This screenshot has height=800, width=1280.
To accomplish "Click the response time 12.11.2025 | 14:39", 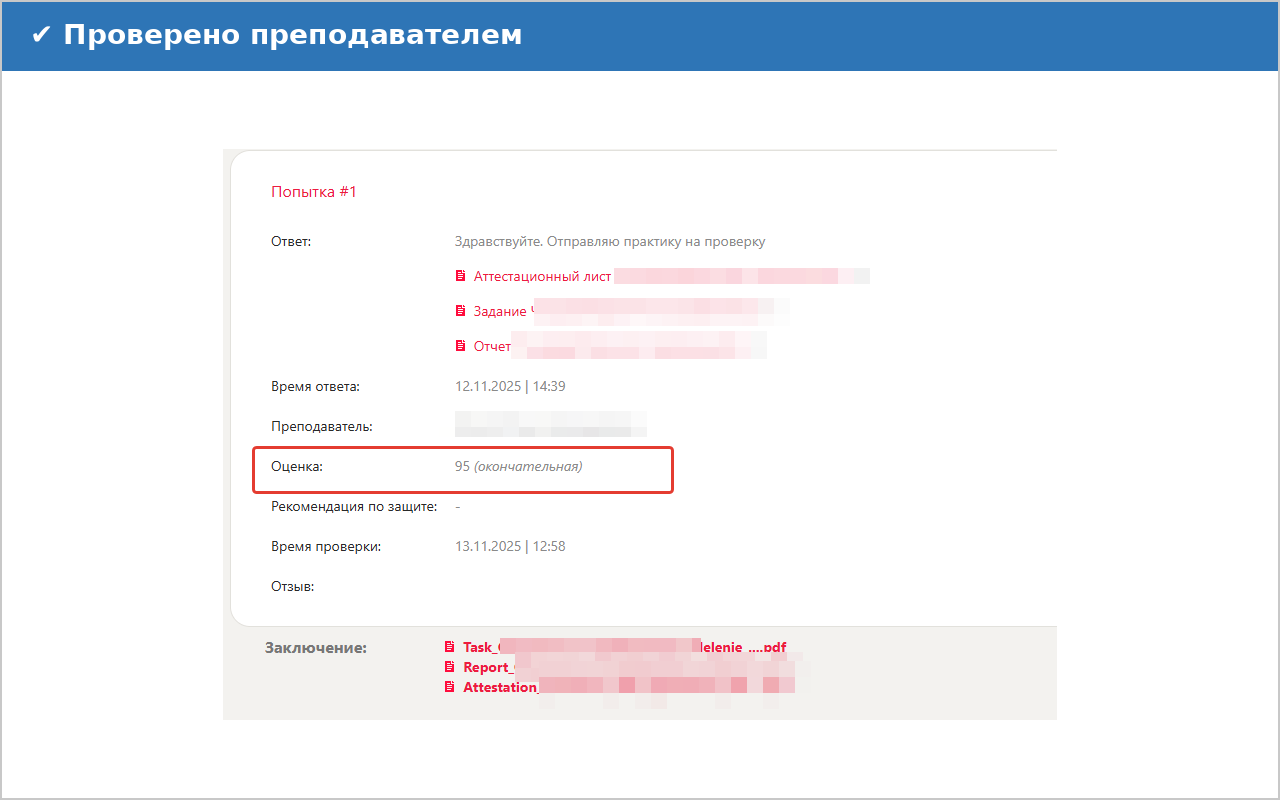I will [510, 386].
